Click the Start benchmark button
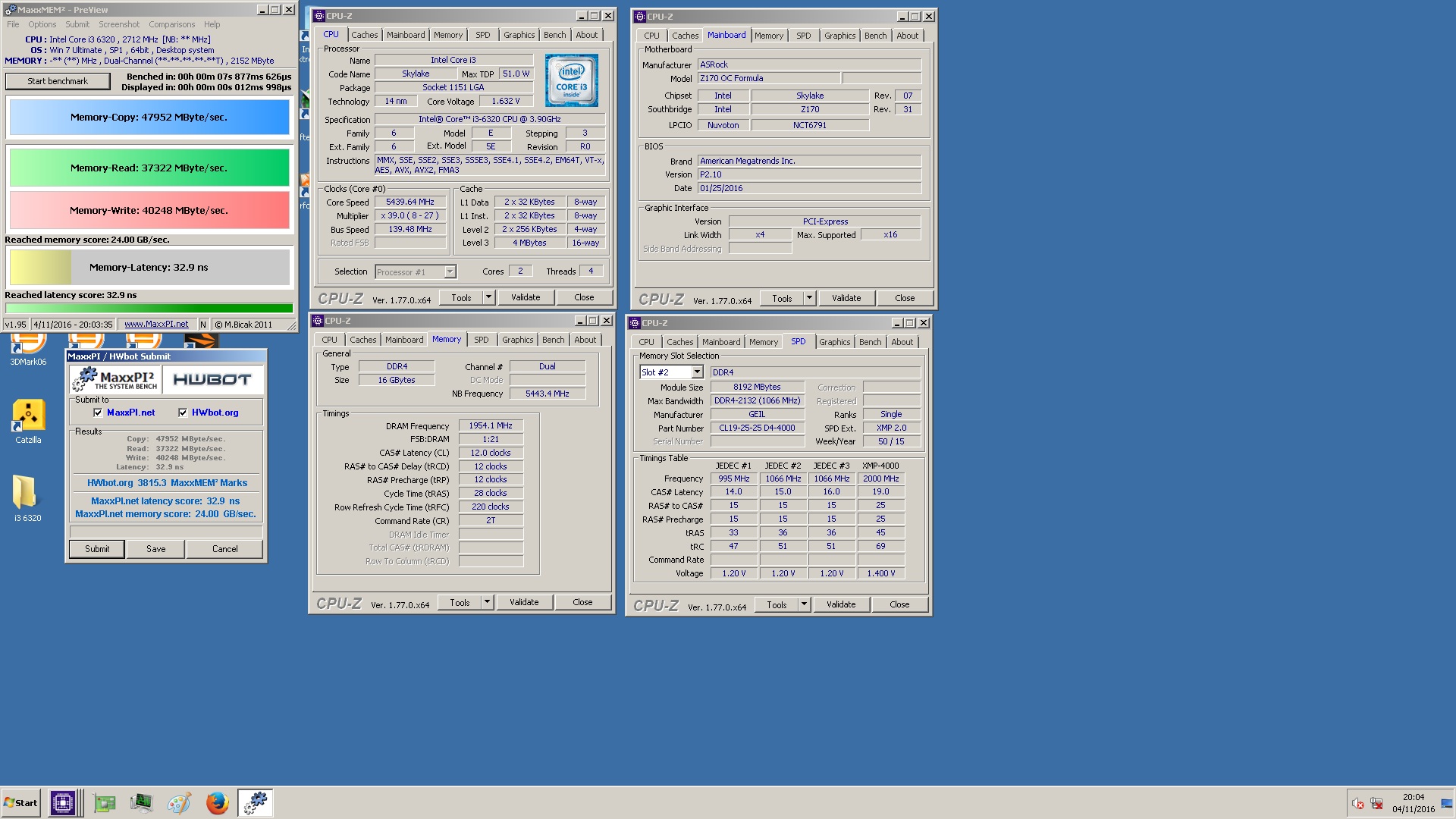1456x819 pixels. pos(58,81)
